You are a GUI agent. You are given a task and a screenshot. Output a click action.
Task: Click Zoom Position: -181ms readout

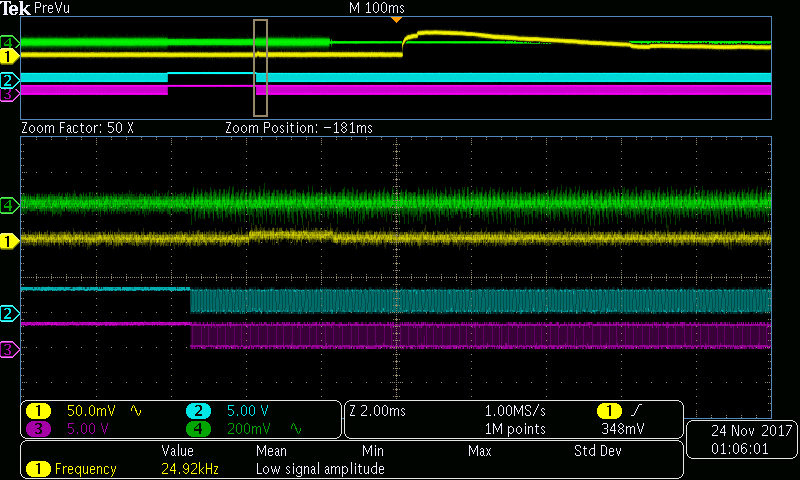(299, 128)
